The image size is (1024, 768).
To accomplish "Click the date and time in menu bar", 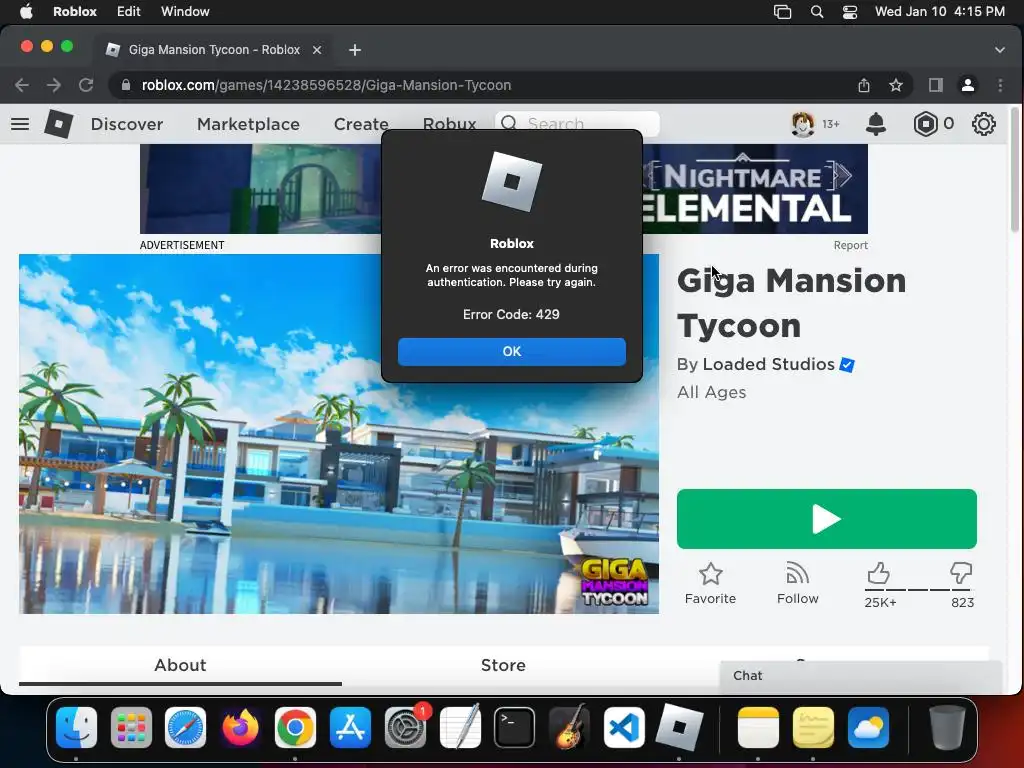I will point(939,11).
